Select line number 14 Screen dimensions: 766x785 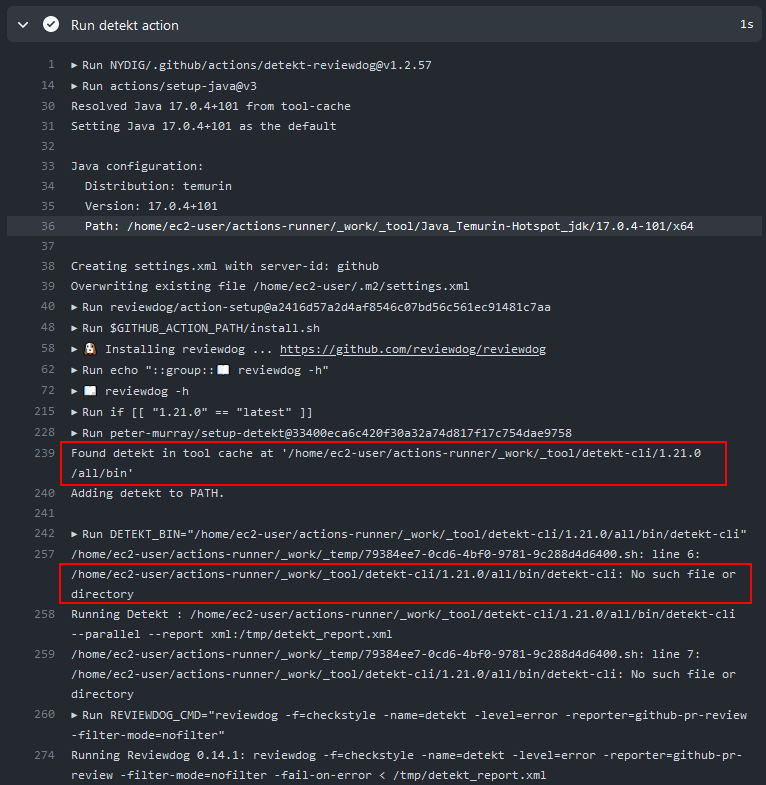click(48, 85)
